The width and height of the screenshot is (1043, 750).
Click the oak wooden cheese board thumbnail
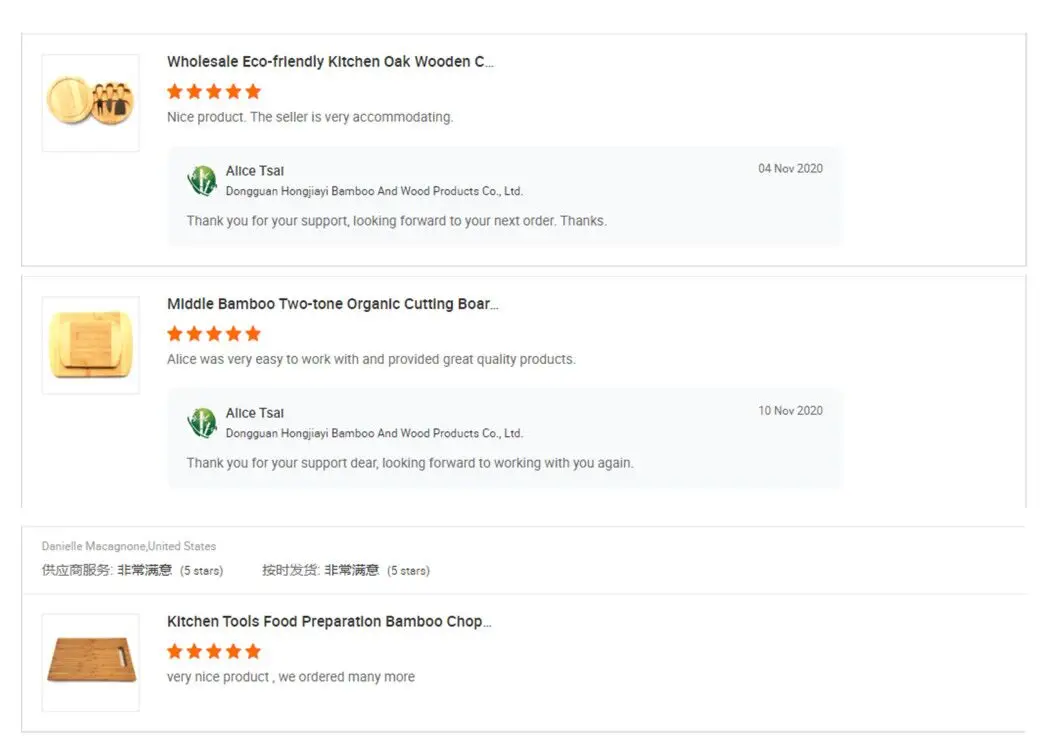point(90,102)
